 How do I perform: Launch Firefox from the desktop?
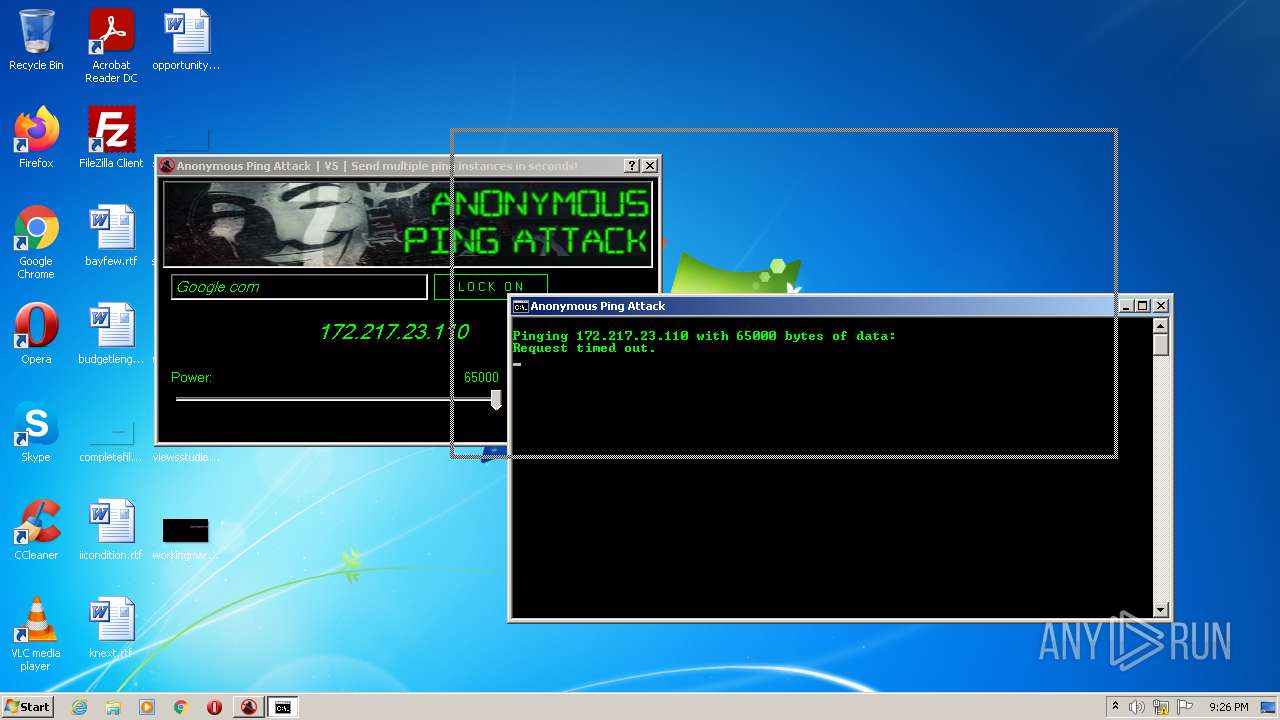tap(36, 139)
